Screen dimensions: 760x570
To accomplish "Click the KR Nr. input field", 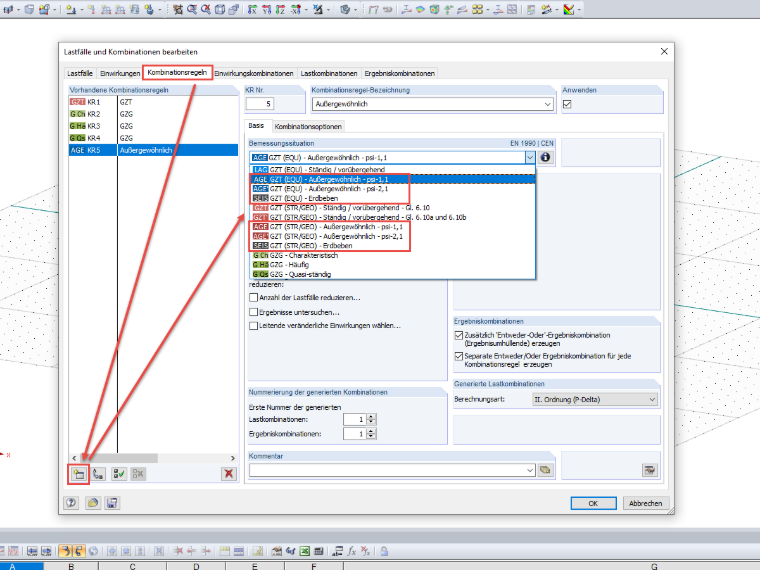I will click(x=260, y=103).
